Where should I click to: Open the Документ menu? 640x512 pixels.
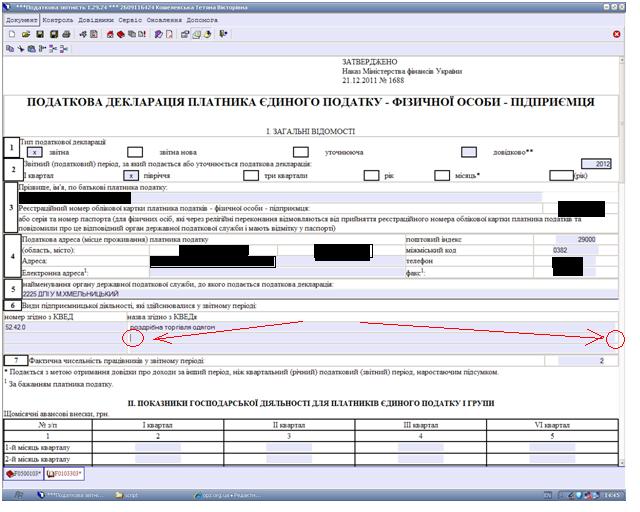(22, 19)
